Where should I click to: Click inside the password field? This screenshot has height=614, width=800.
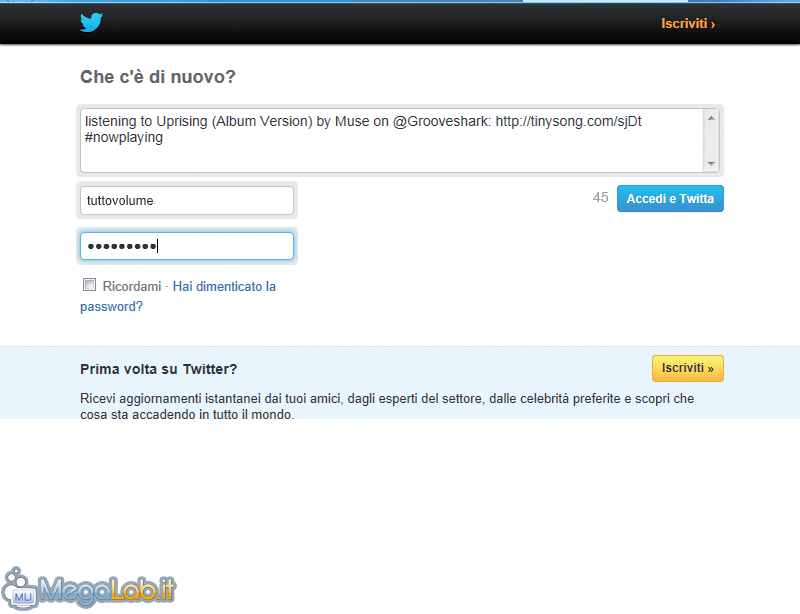pyautogui.click(x=187, y=246)
